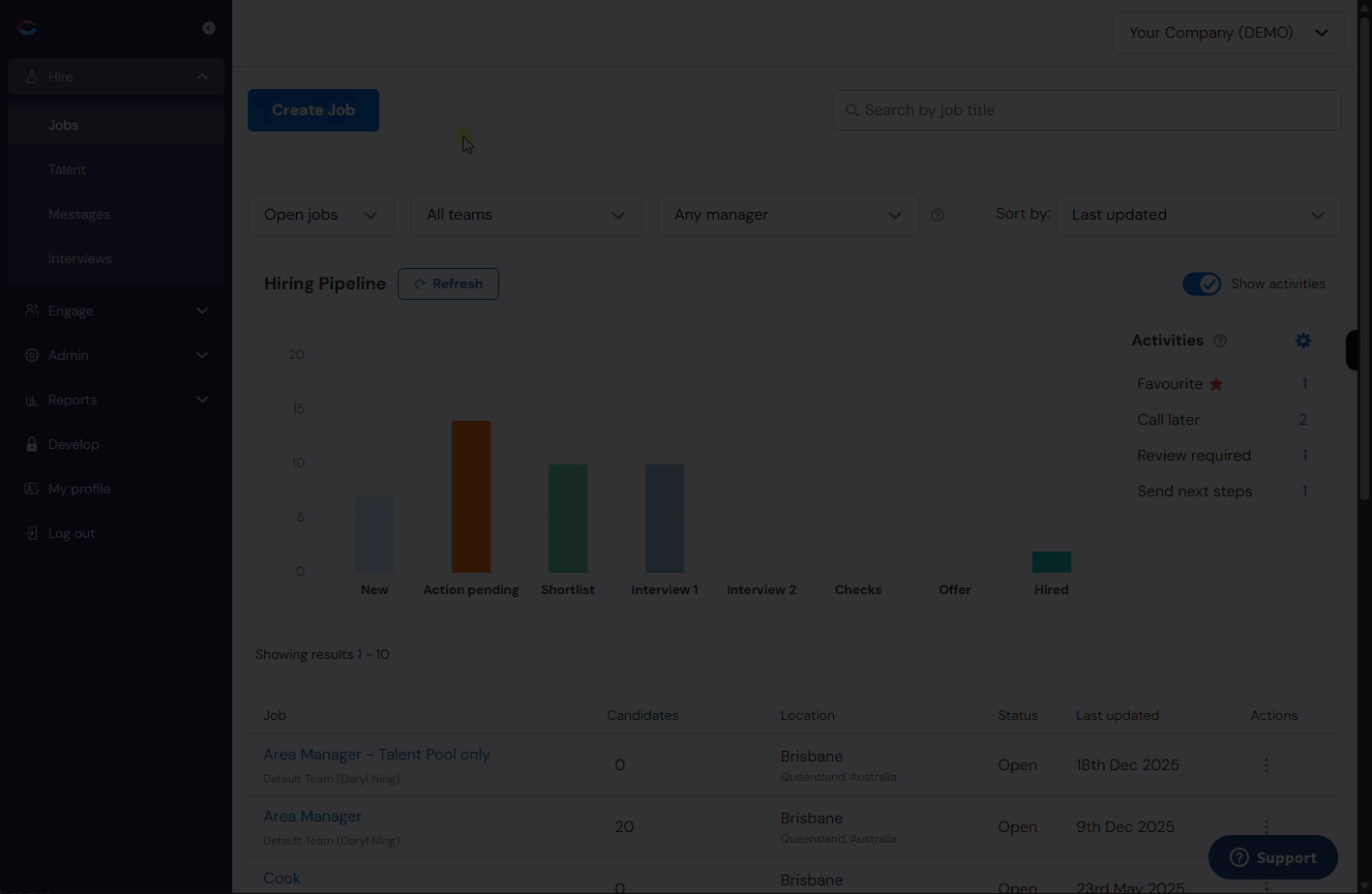The image size is (1372, 894).
Task: Click the orange Action pending bar
Action: click(471, 496)
